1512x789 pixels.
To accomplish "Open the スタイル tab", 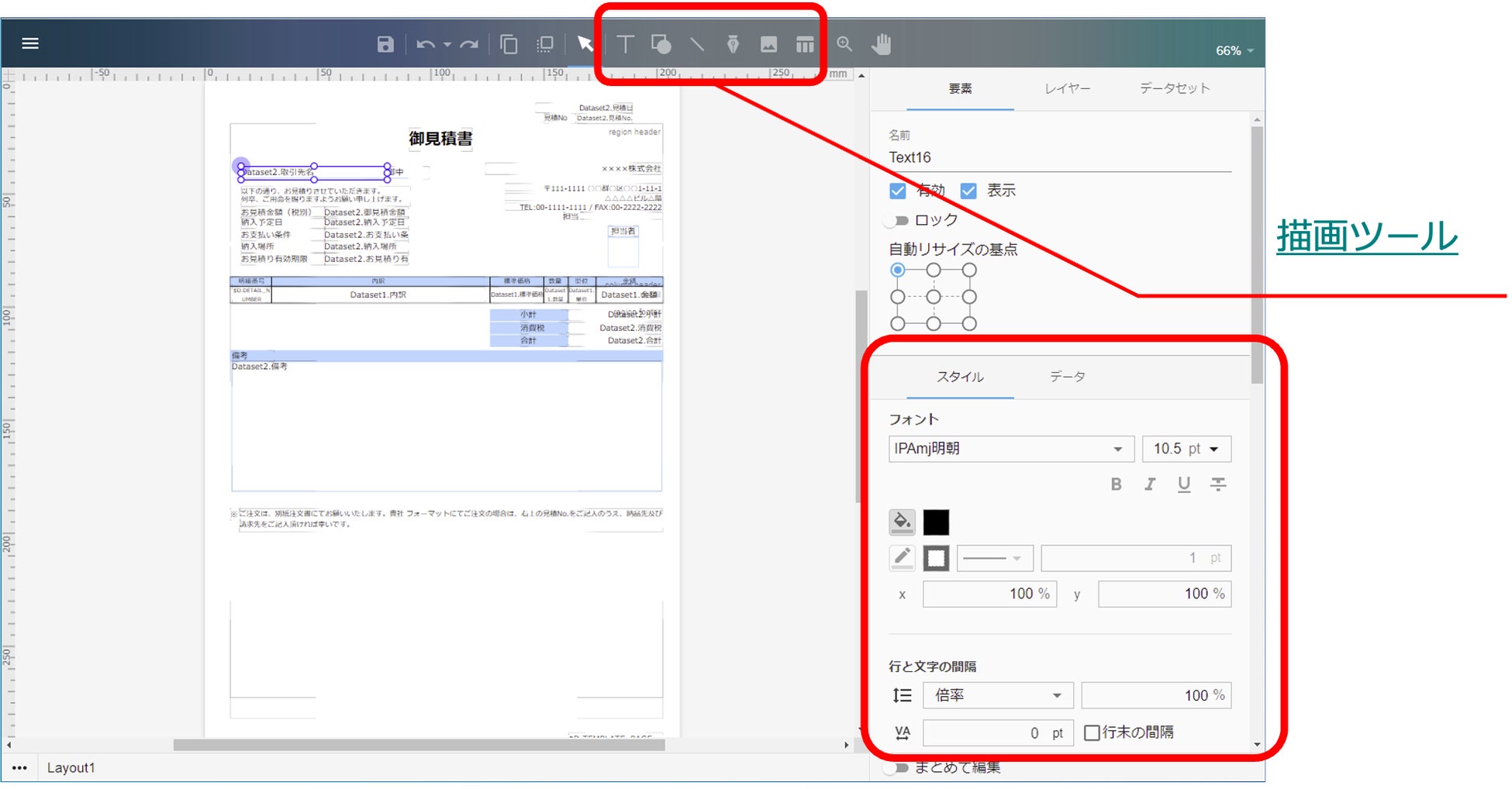I will 960,377.
